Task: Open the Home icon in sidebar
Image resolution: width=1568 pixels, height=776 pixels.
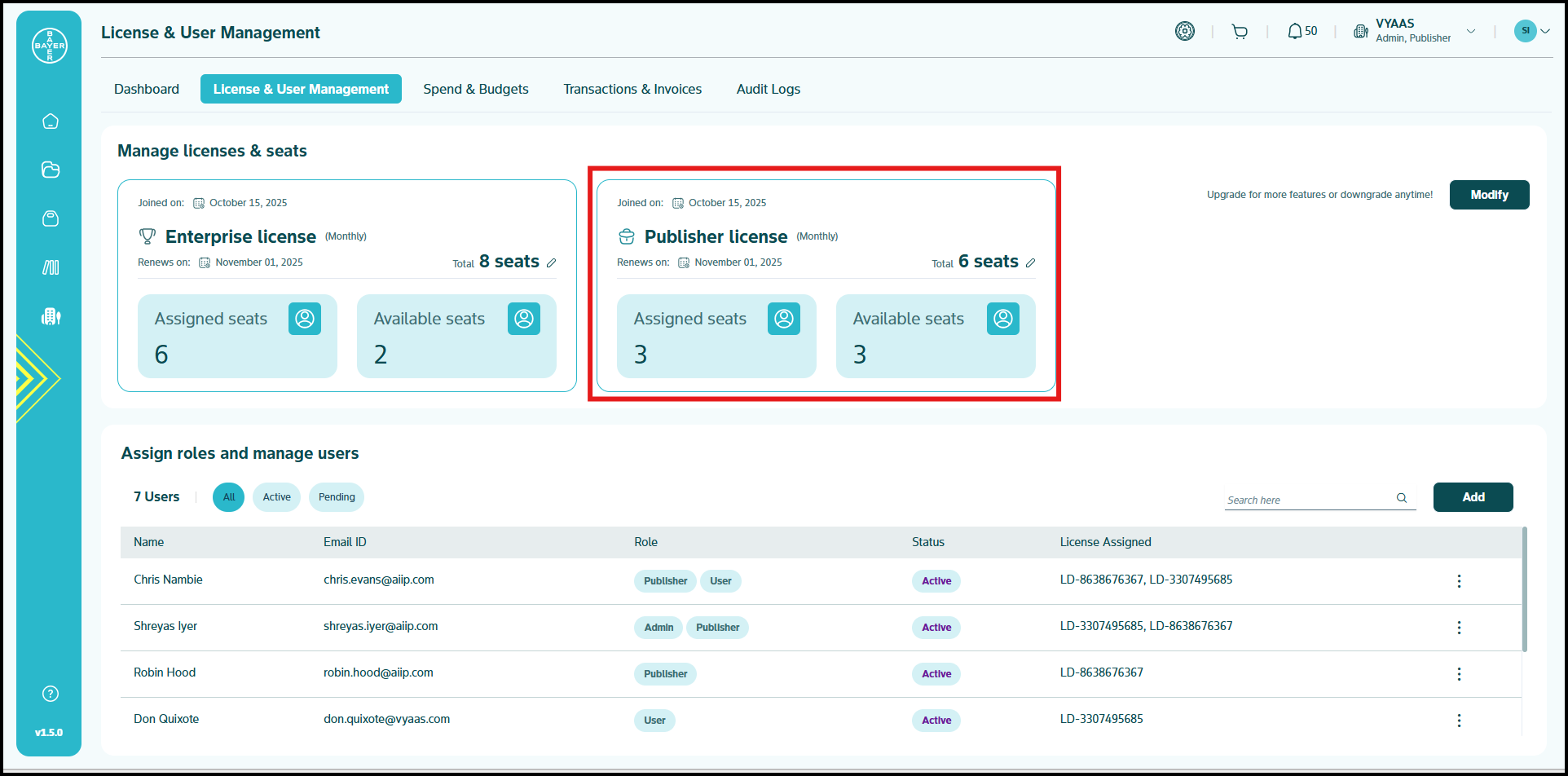Action: point(51,121)
